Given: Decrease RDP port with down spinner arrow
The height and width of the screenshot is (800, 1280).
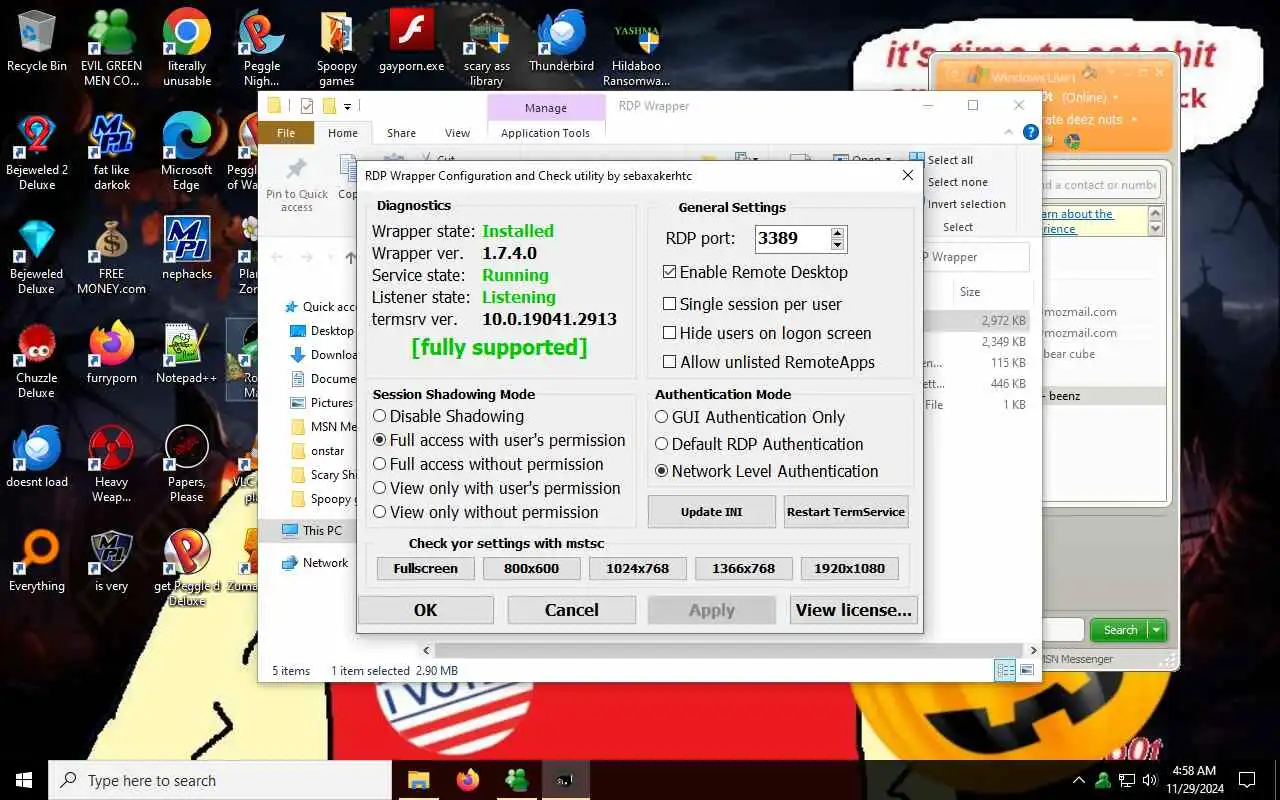Looking at the screenshot, I should 838,245.
